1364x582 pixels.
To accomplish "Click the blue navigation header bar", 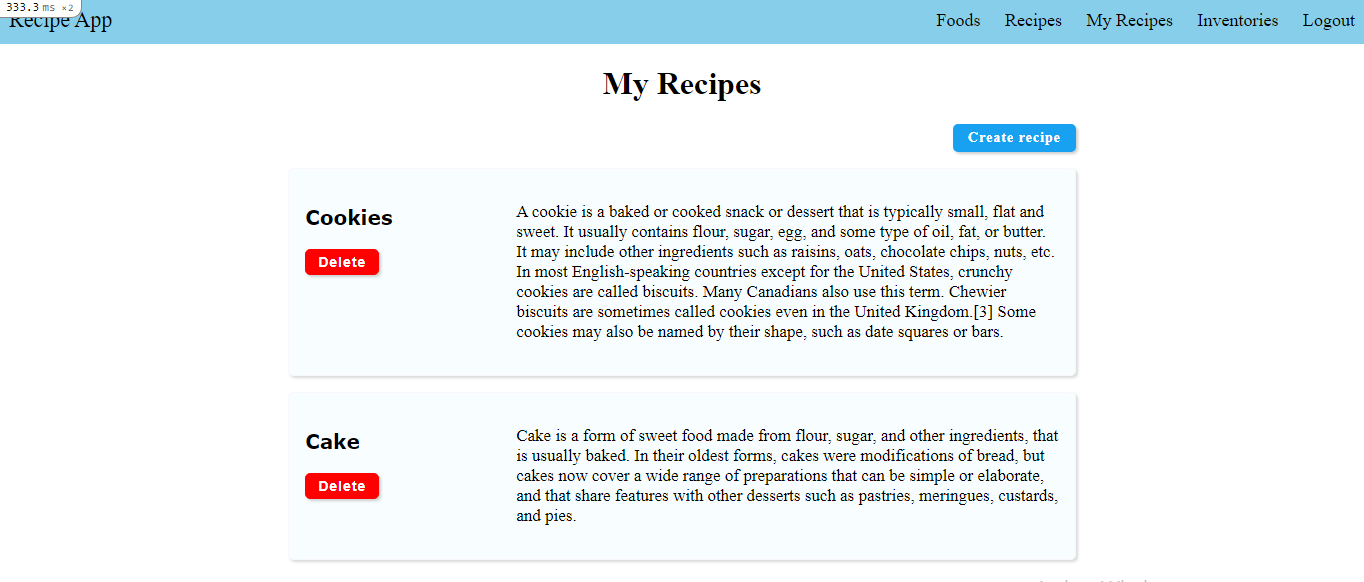I will point(500,21).
